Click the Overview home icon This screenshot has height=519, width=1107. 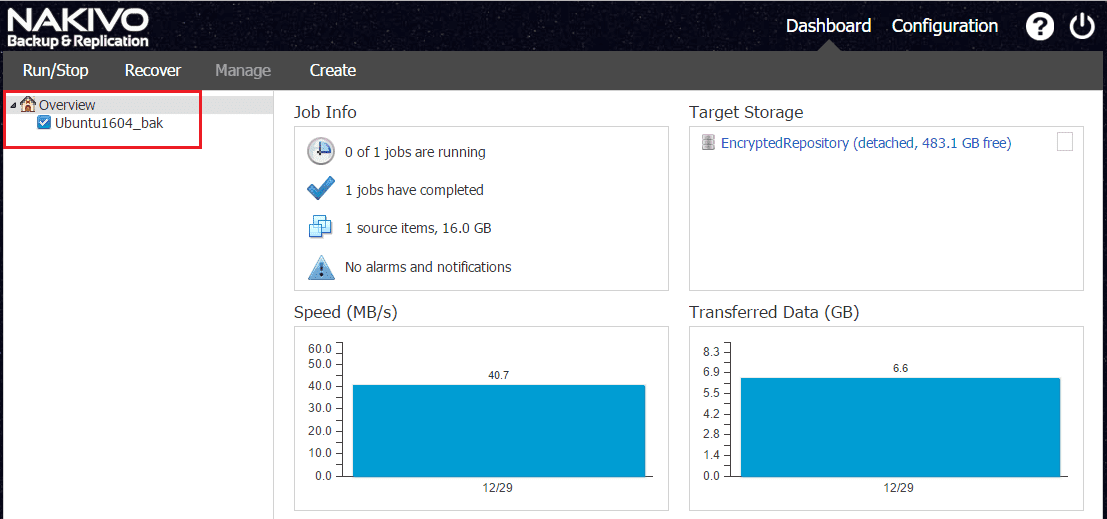click(28, 104)
